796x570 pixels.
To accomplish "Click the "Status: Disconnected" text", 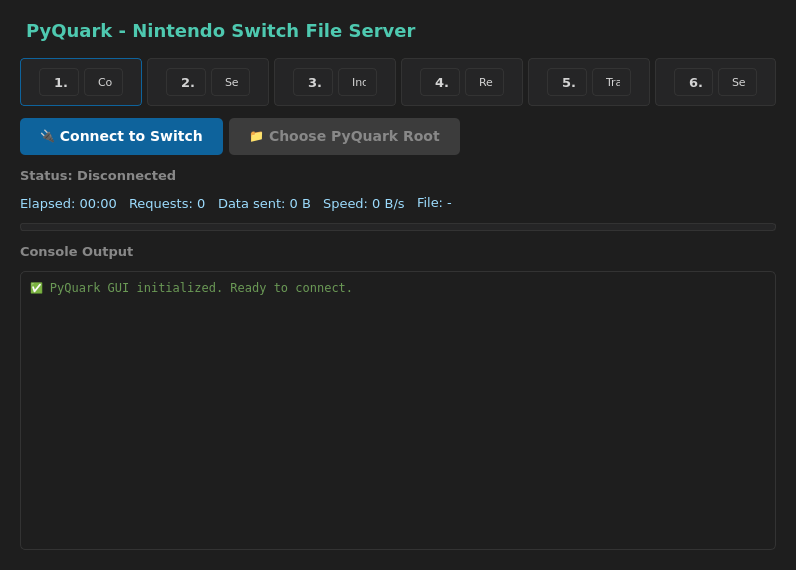I will (x=98, y=176).
